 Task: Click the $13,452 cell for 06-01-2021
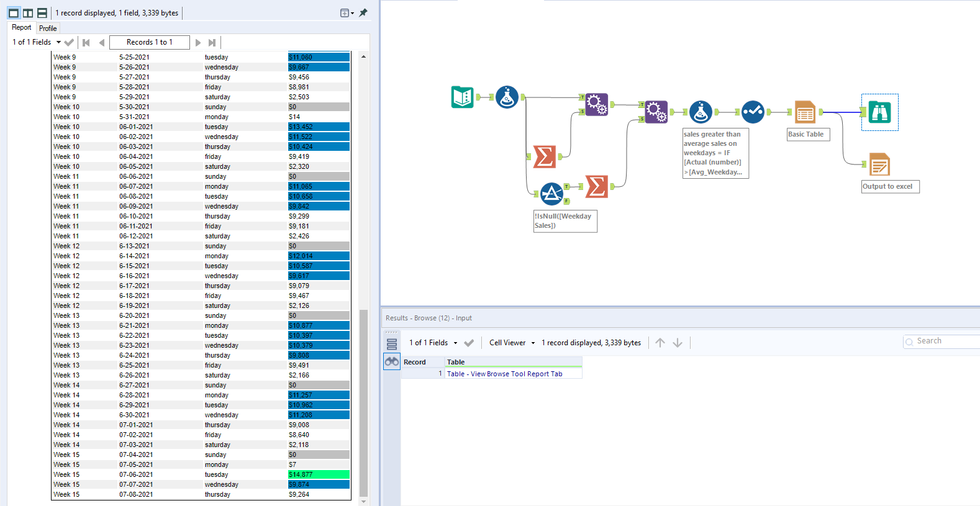pos(318,127)
